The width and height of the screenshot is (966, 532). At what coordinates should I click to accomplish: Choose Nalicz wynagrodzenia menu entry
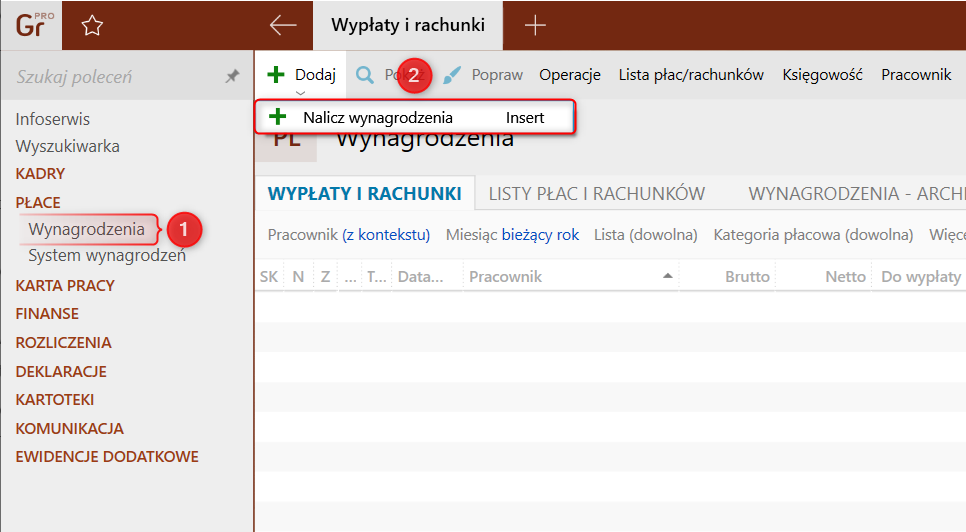click(x=416, y=117)
